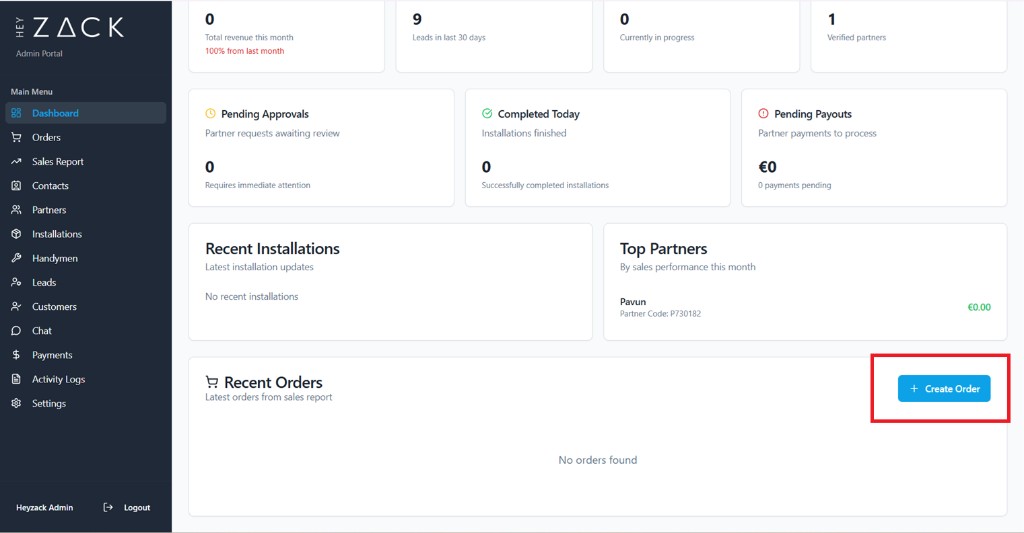The width and height of the screenshot is (1024, 533).
Task: Open Settings from the sidebar
Action: (86, 403)
